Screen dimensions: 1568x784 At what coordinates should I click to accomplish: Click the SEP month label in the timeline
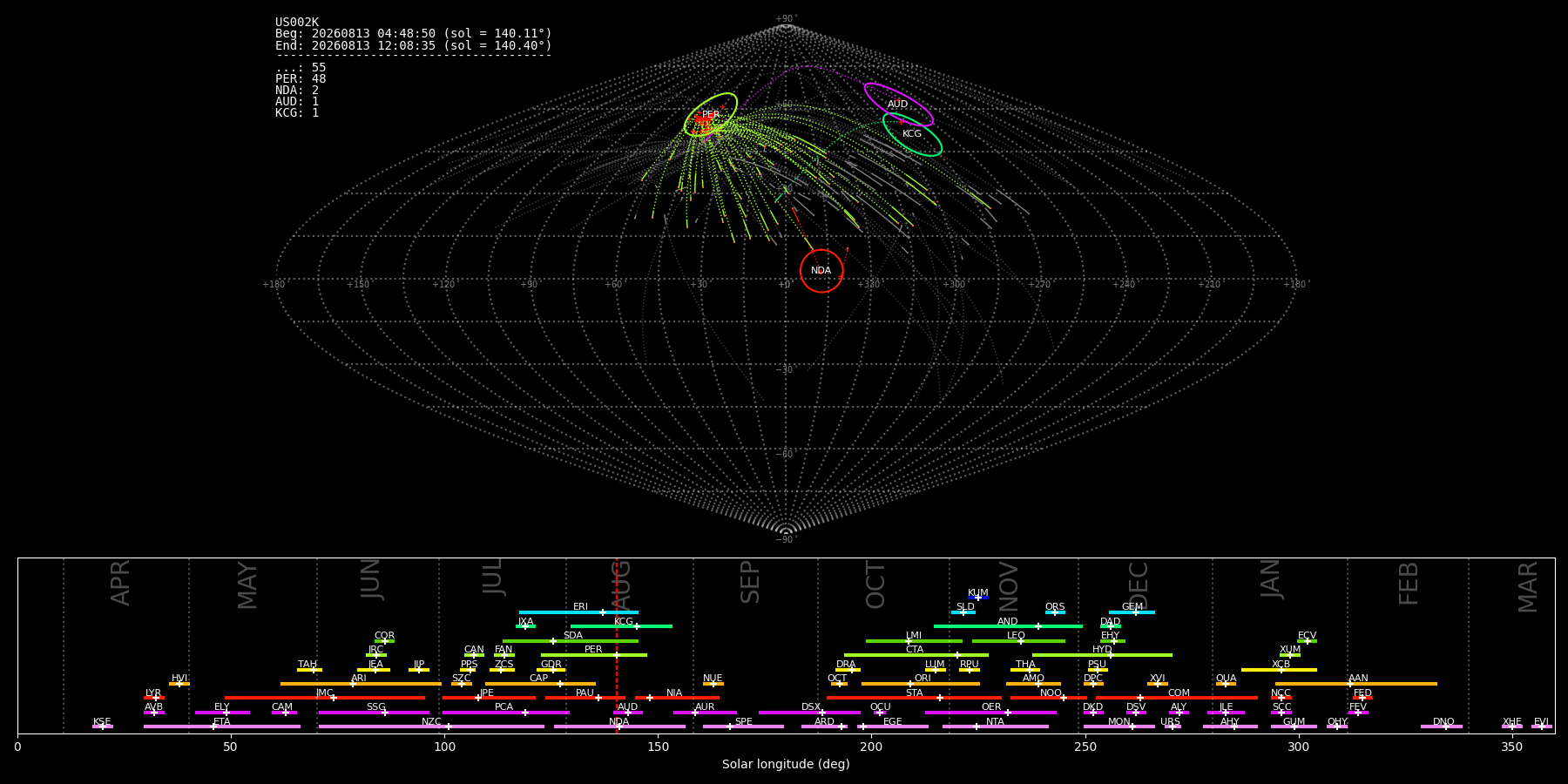(x=750, y=582)
